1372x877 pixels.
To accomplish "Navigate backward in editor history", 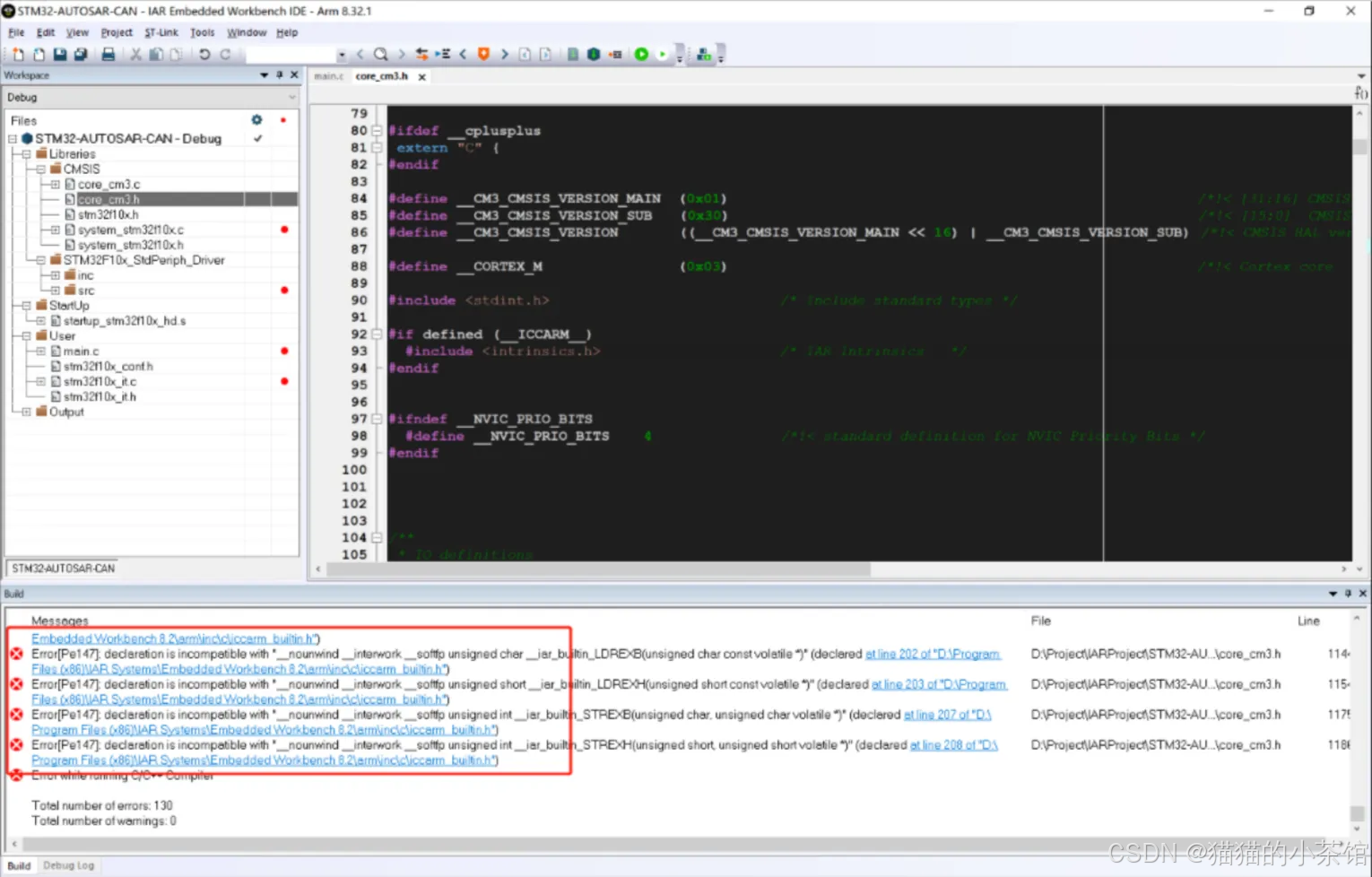I will pyautogui.click(x=525, y=55).
